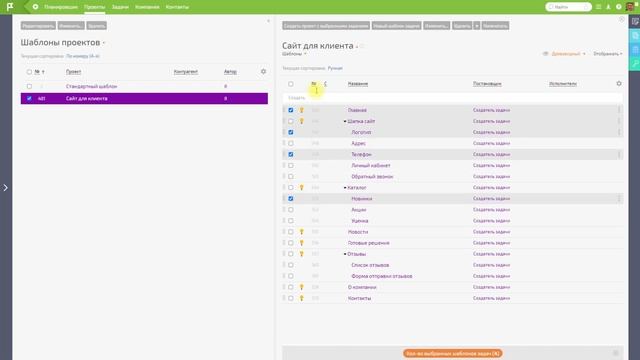This screenshot has height=360, width=640.
Task: Sort tasks by the Название column header
Action: pyautogui.click(x=358, y=84)
